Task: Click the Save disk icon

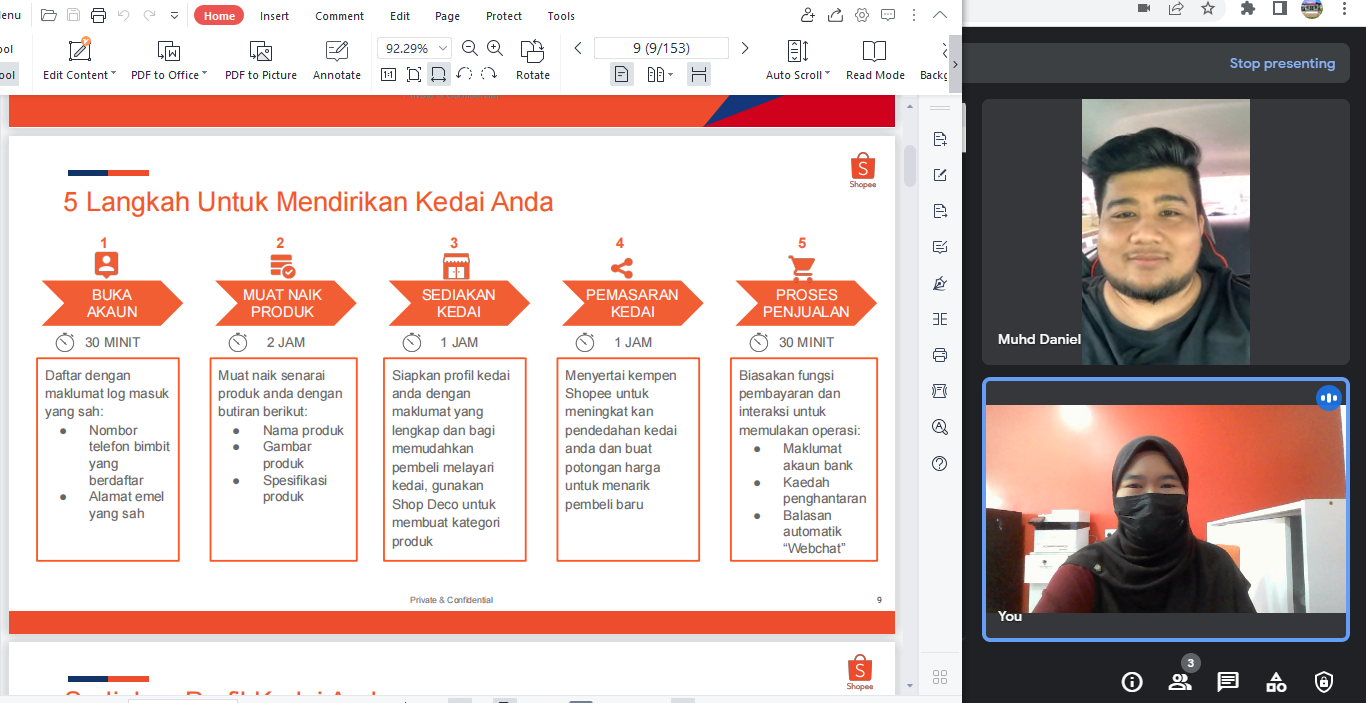Action: pos(73,15)
